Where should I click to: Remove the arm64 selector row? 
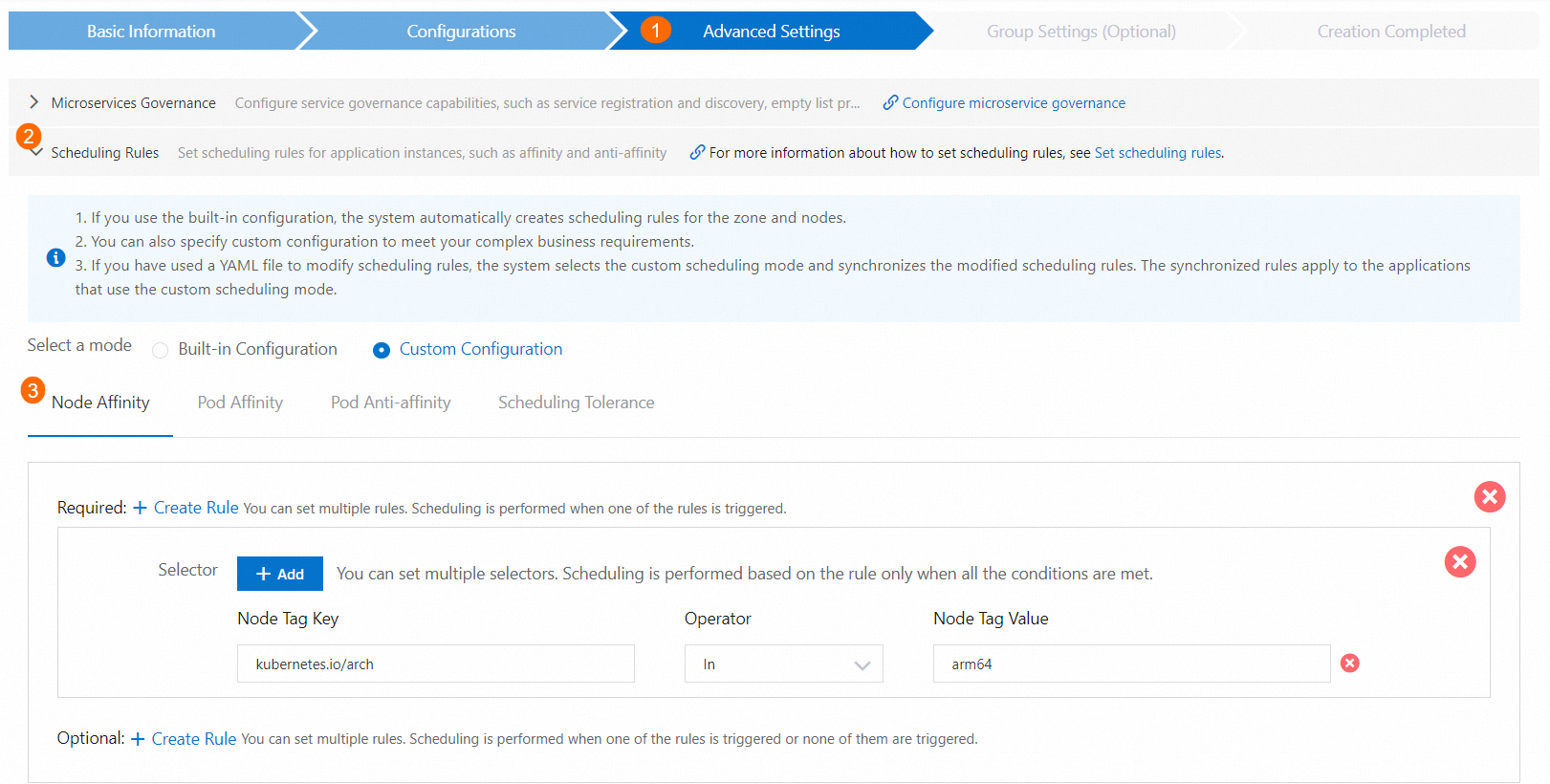pos(1349,664)
